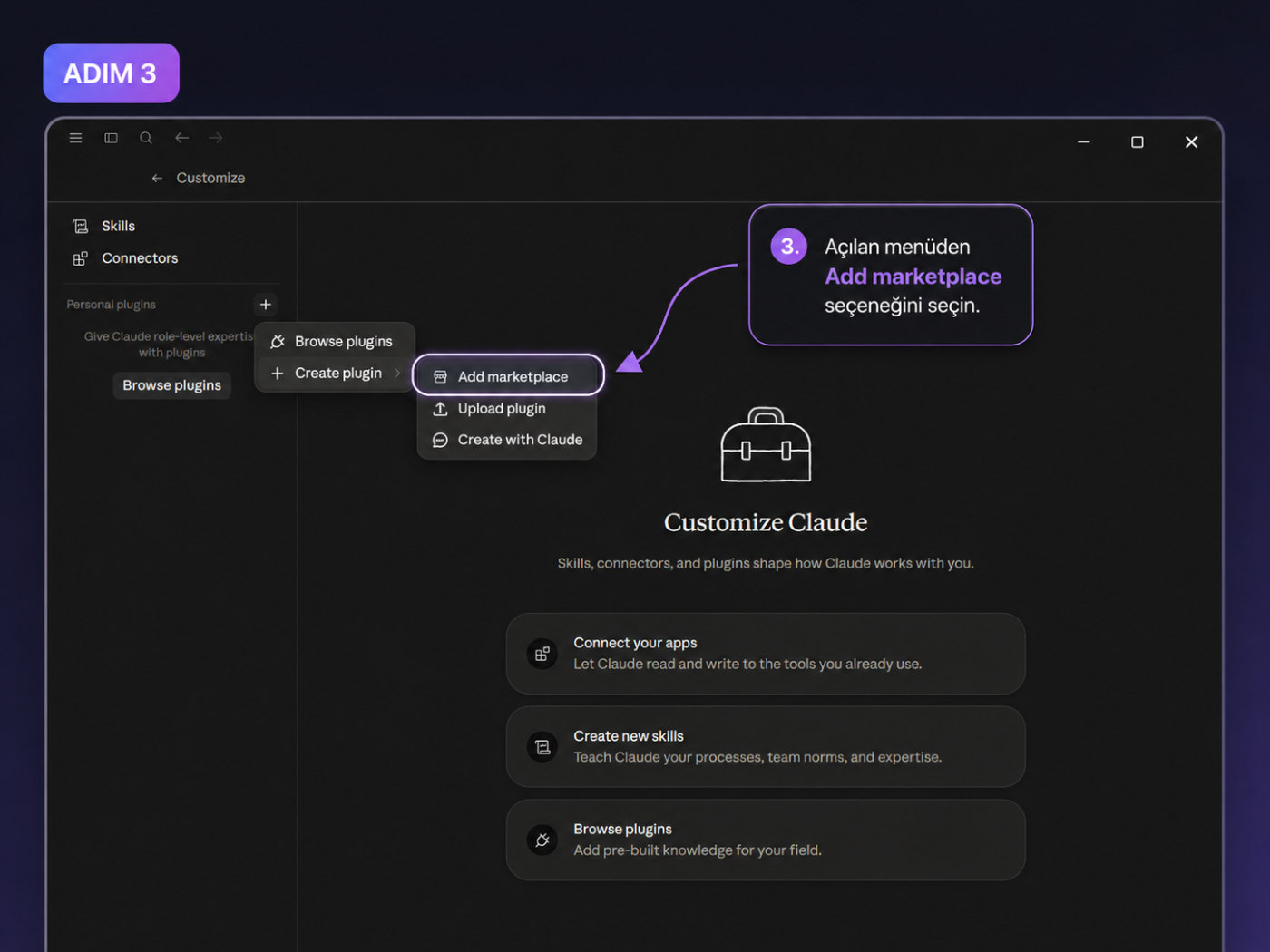Screen dimensions: 1270x952
Task: Minimize the application window
Action: (x=1084, y=142)
